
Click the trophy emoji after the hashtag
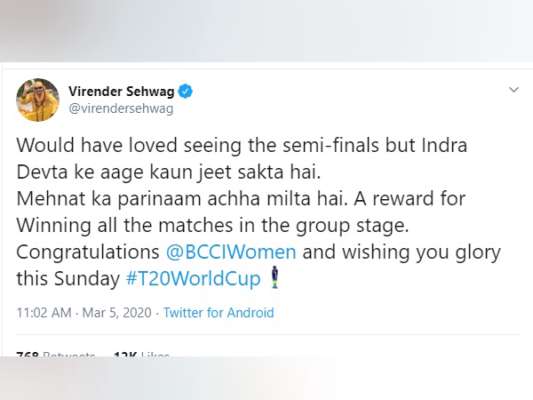(275, 278)
